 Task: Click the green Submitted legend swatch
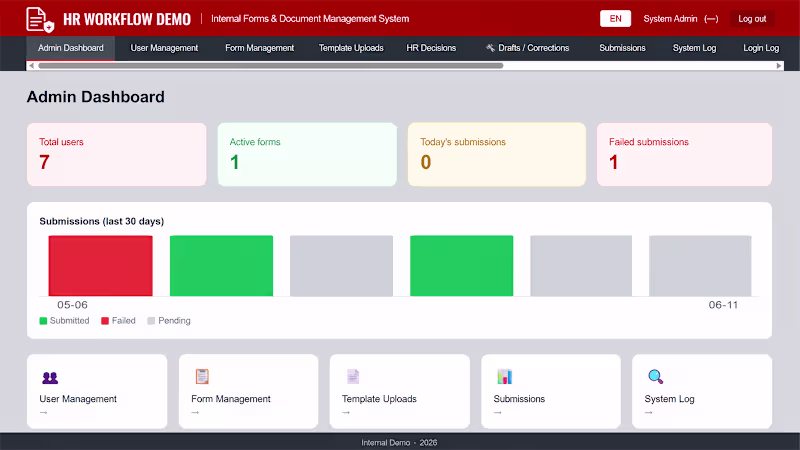43,321
